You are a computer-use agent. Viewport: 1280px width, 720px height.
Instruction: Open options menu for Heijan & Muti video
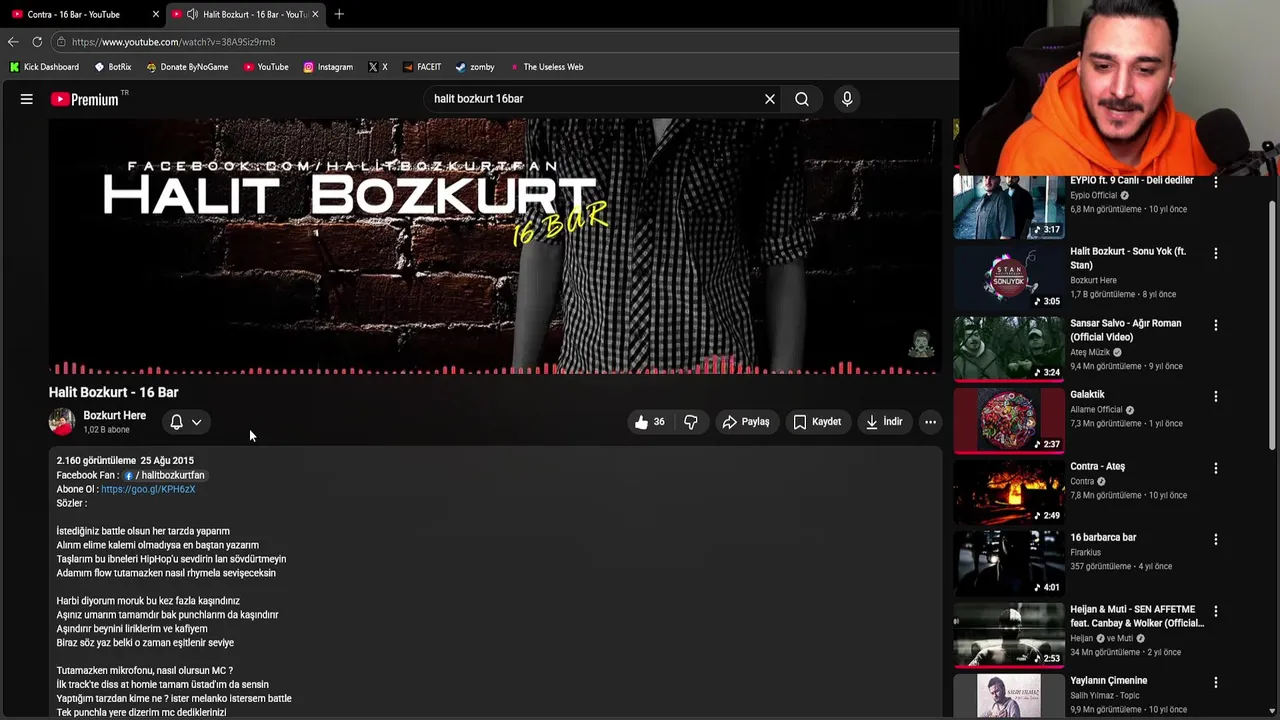[1216, 611]
